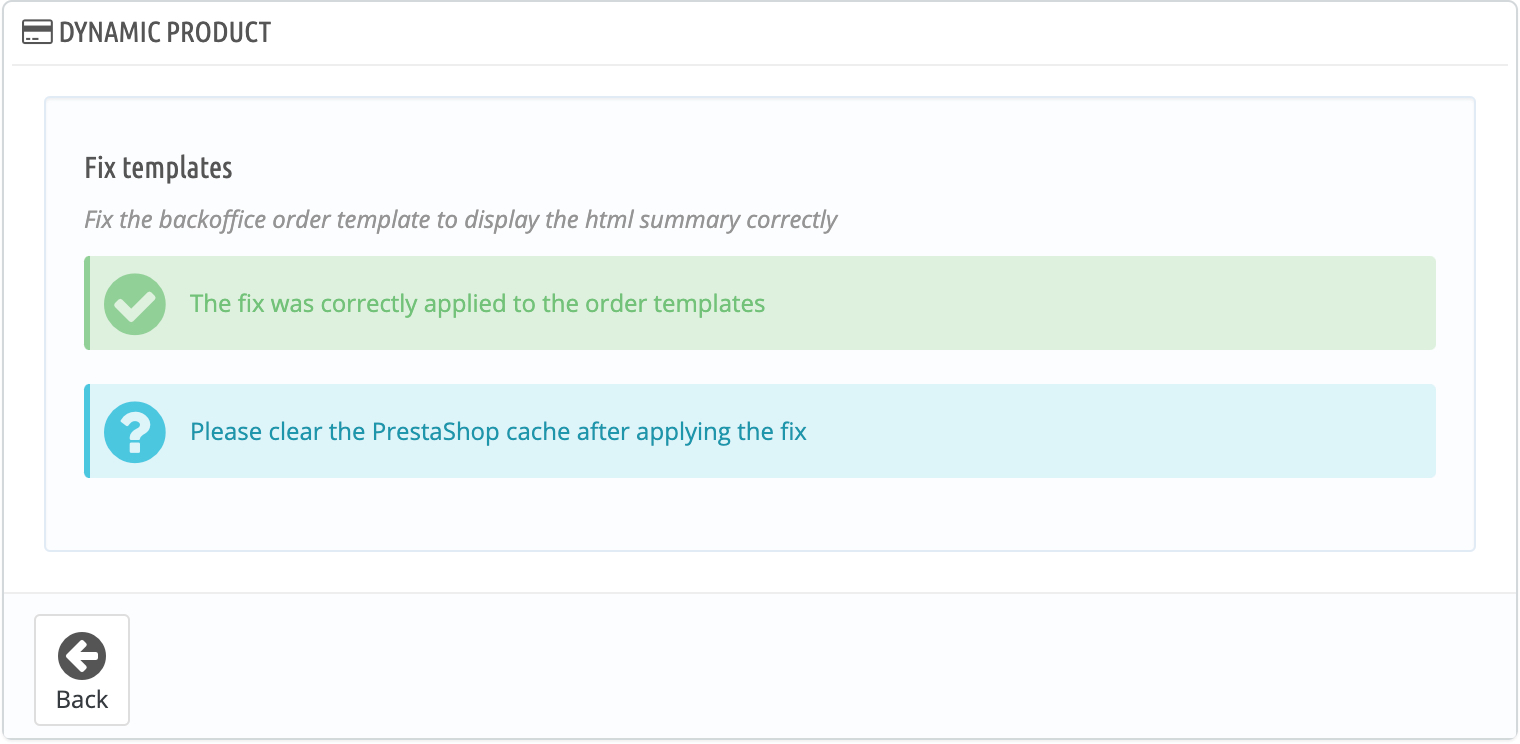Click the fix correctly applied success message

477,303
